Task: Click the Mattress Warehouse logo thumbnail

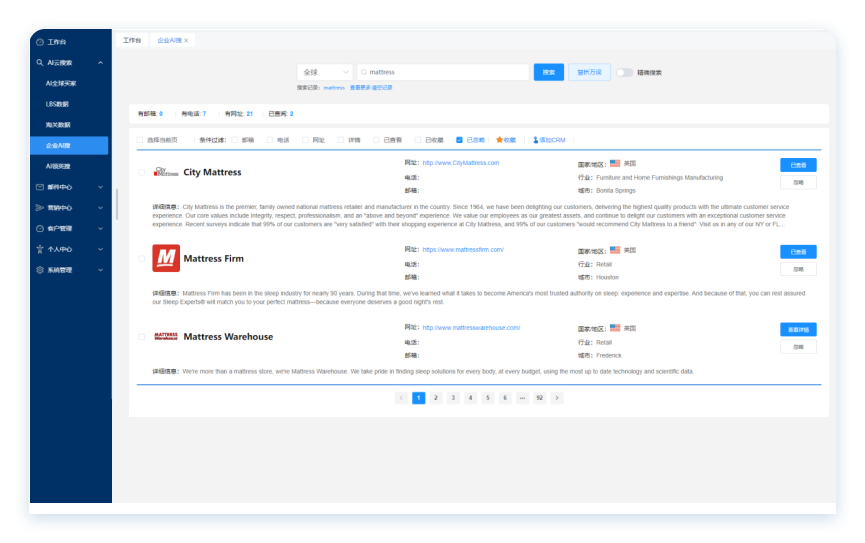Action: [x=166, y=337]
